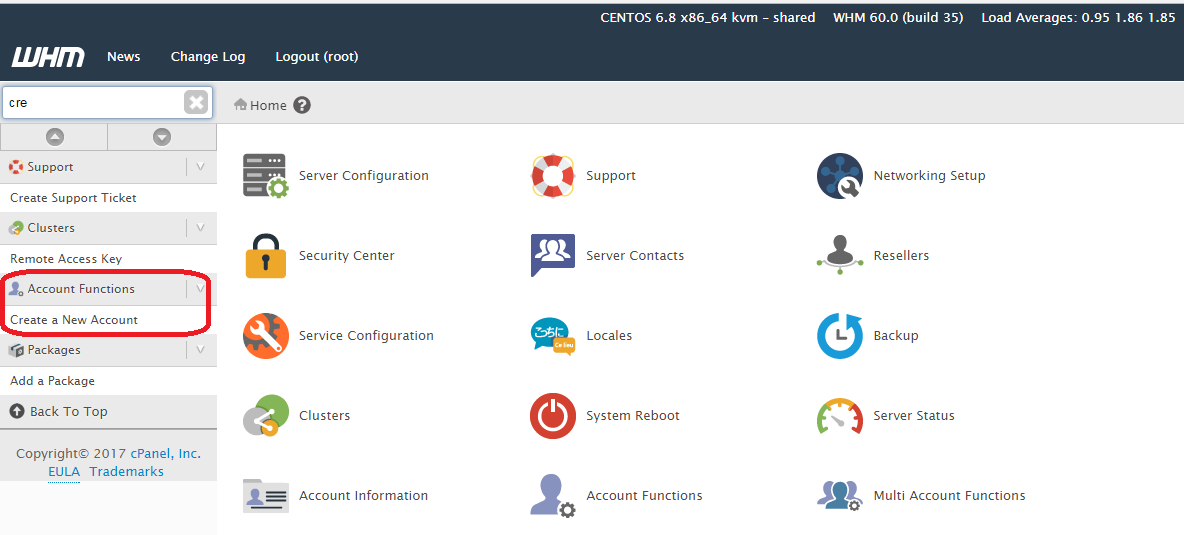Open the Server Status gauge icon

pyautogui.click(x=840, y=416)
